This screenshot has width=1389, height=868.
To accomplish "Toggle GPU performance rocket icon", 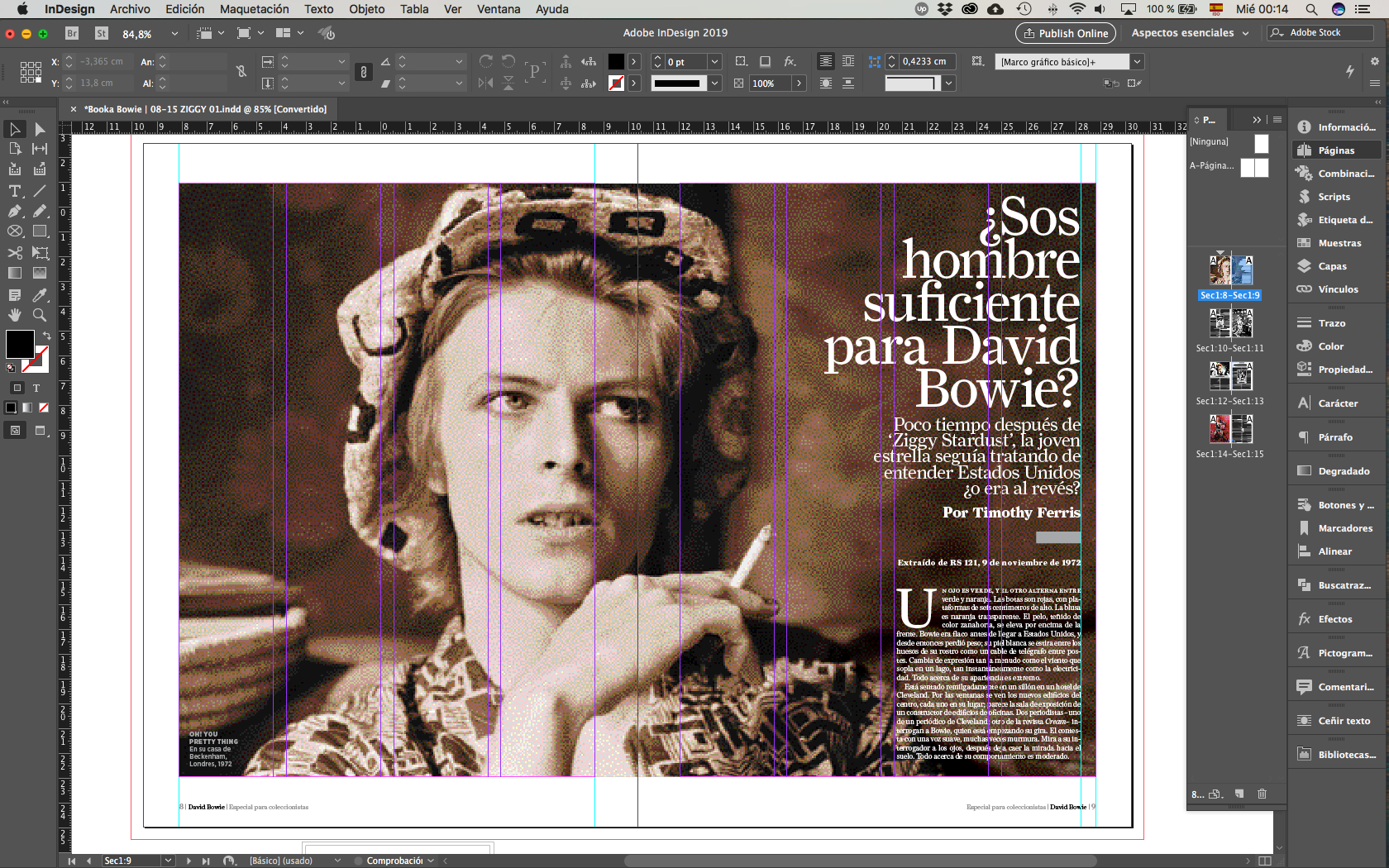I will (x=327, y=33).
